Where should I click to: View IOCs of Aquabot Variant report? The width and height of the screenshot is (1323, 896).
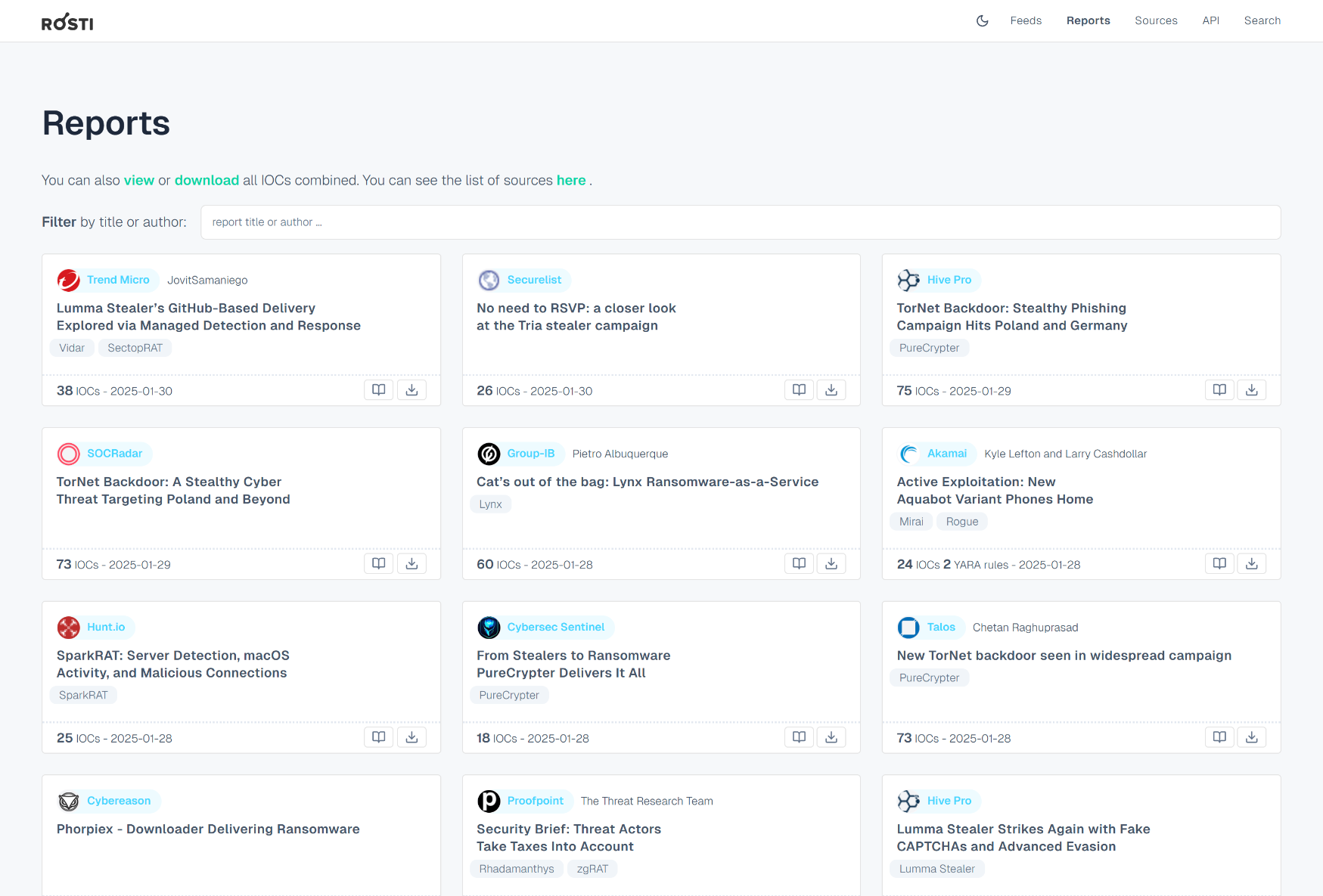[x=1219, y=564]
